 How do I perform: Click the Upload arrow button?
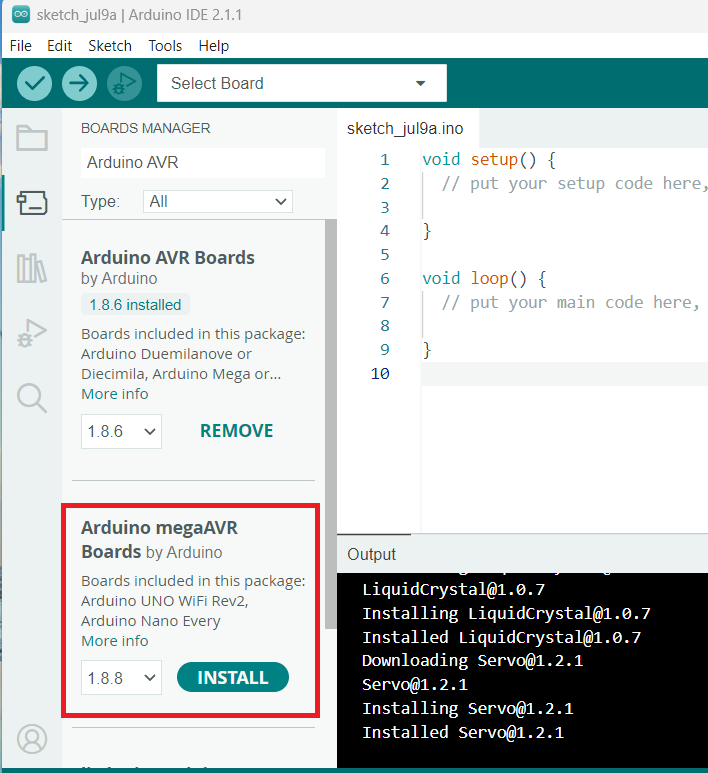tap(79, 83)
